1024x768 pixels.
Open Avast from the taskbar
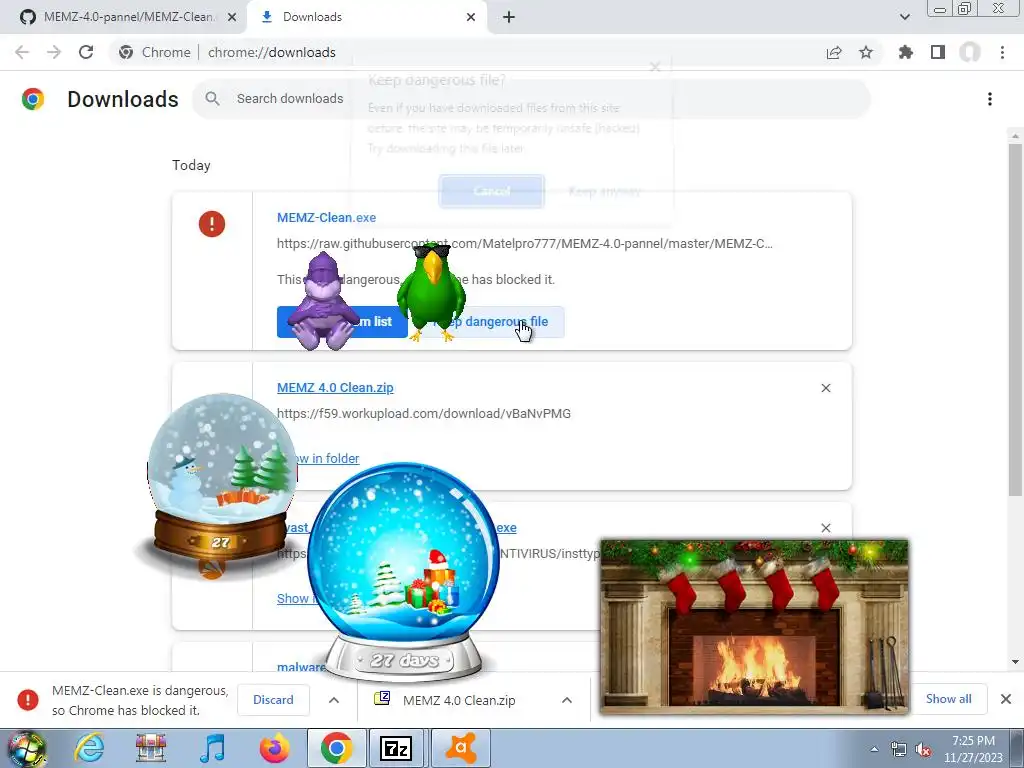(460, 748)
